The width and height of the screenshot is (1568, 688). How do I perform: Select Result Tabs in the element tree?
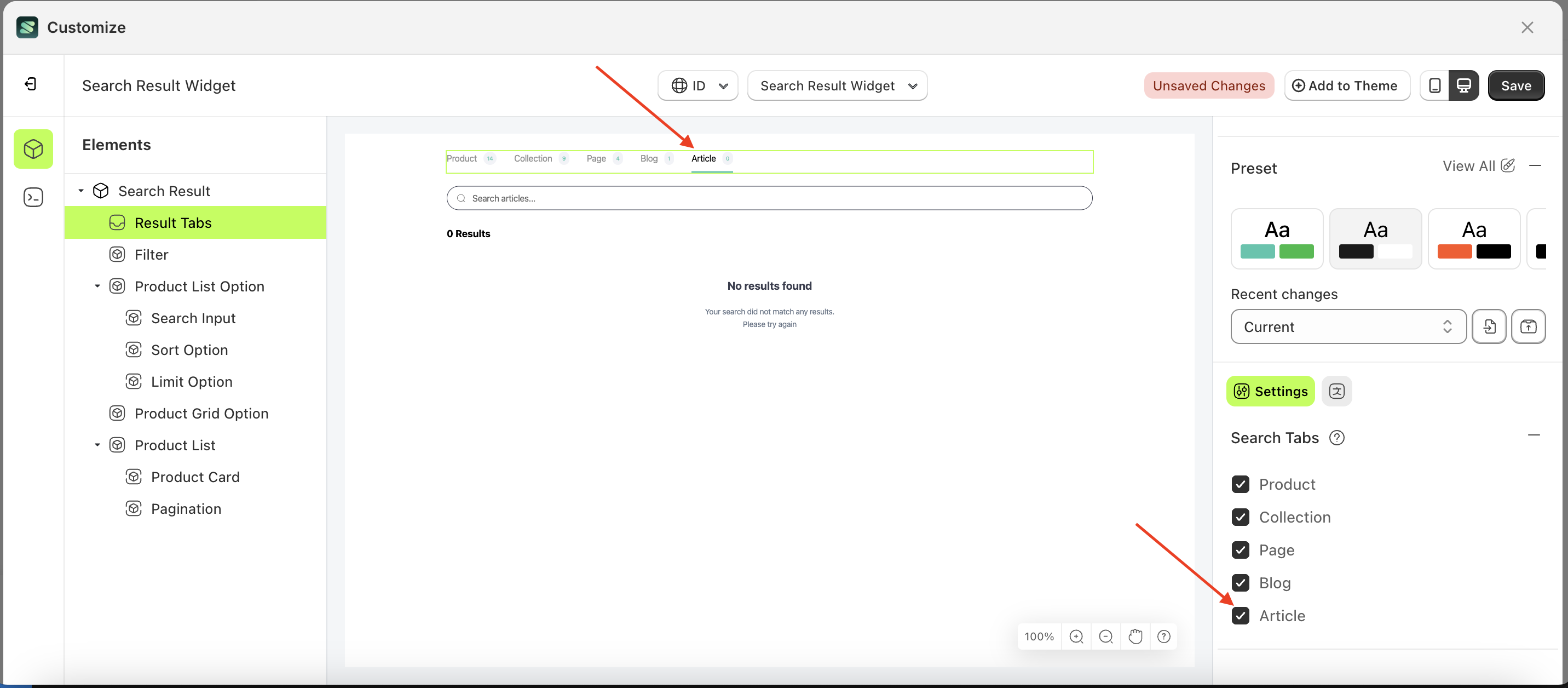(x=174, y=222)
